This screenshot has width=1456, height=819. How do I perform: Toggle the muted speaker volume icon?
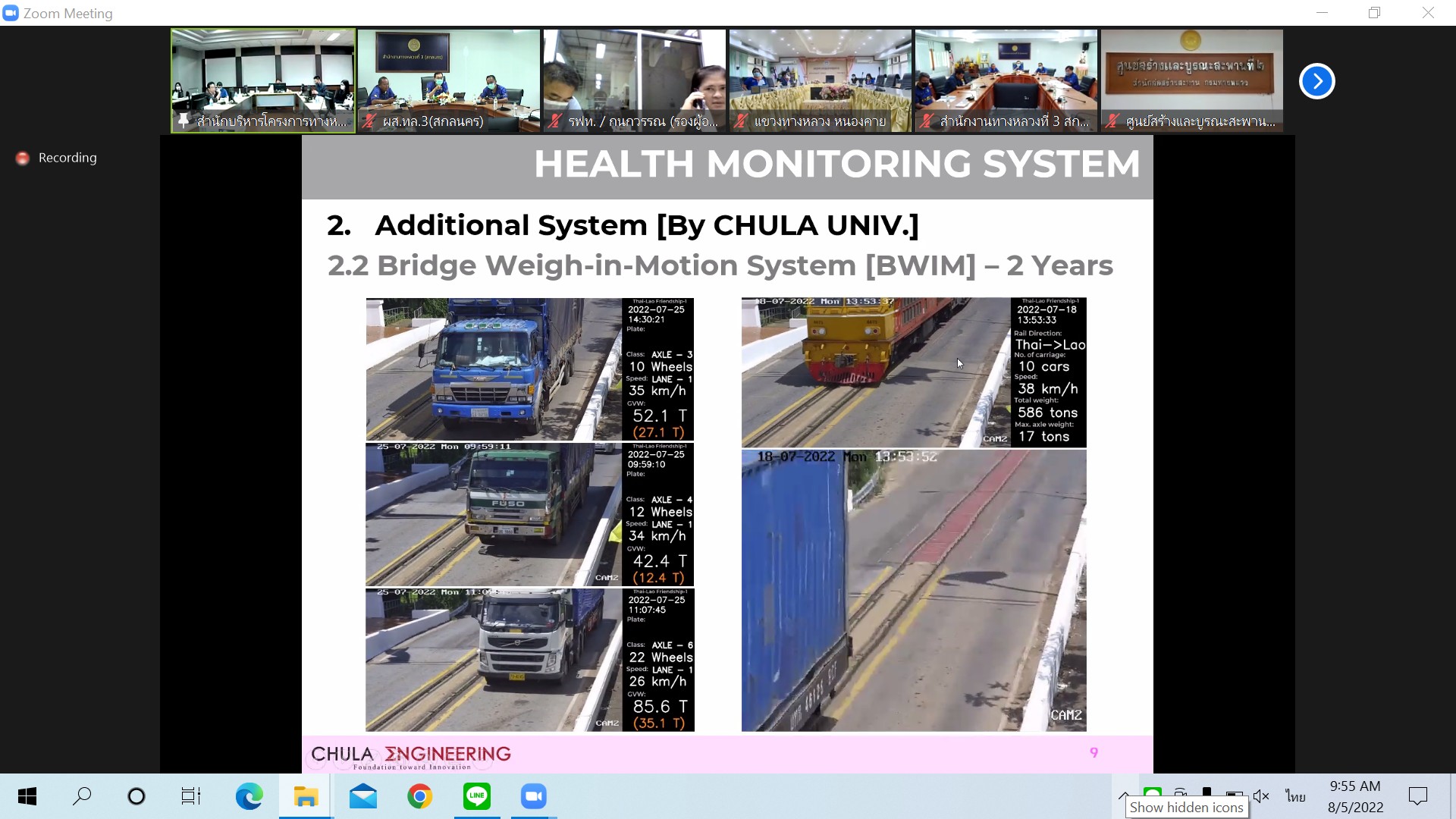(1261, 796)
